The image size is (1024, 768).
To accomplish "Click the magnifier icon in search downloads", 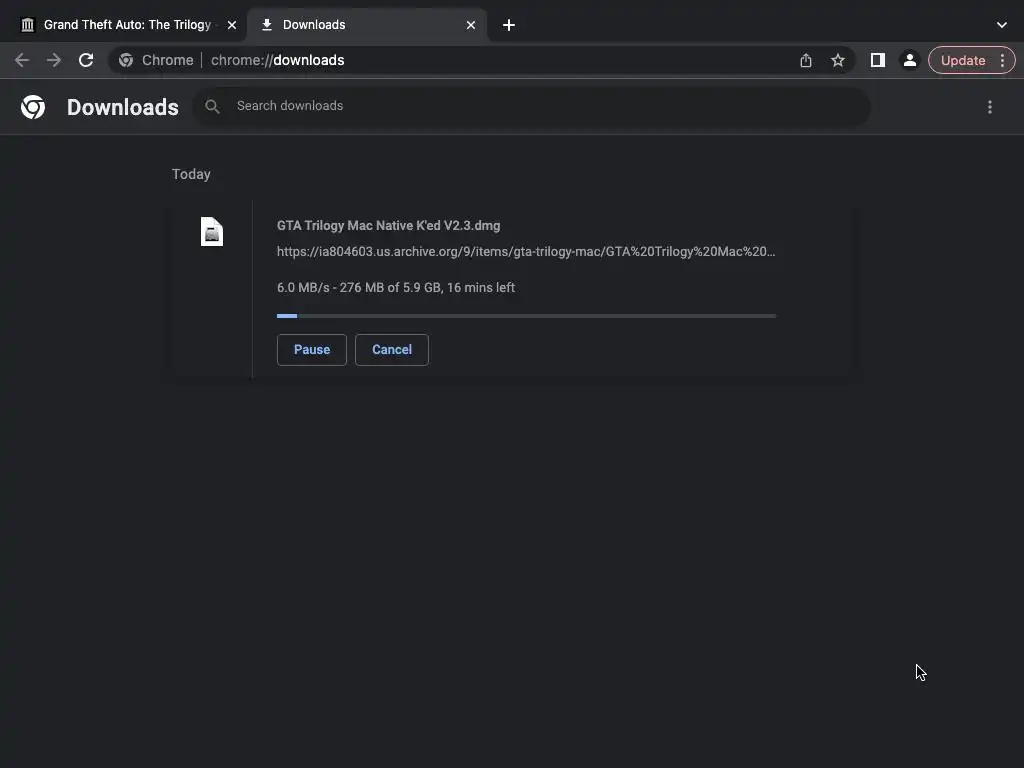I will click(212, 106).
